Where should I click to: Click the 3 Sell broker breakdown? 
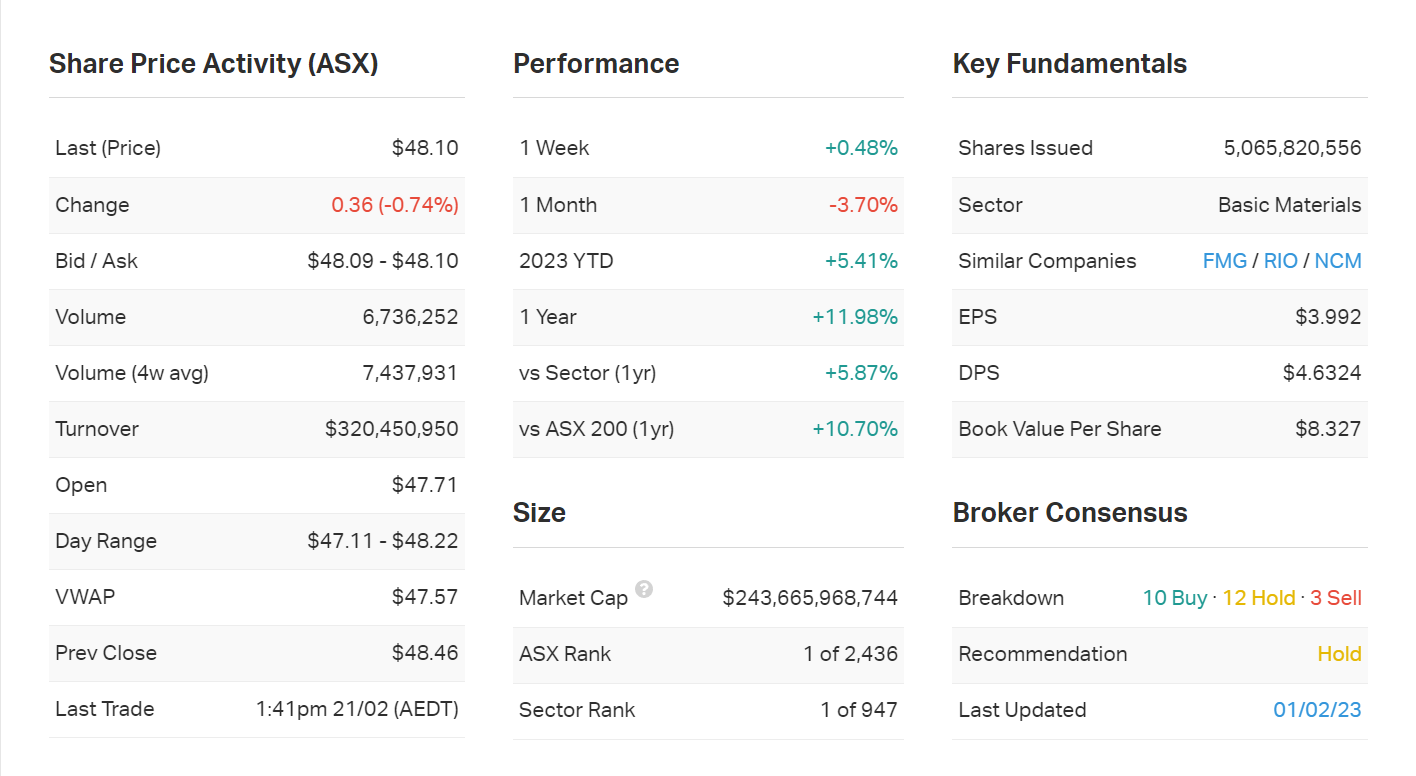tap(1335, 598)
